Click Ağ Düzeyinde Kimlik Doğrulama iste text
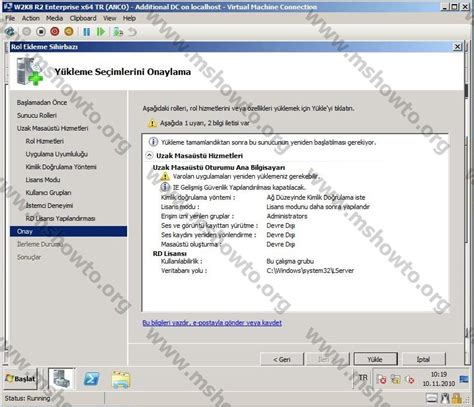Screen dimensions: 474x407 [316, 197]
